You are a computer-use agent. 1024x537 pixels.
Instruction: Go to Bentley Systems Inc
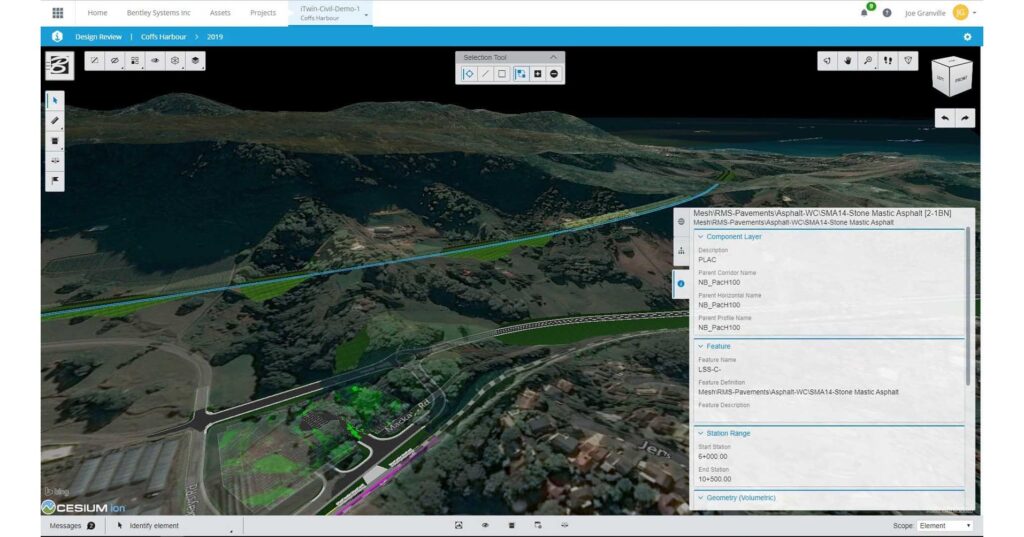[159, 12]
